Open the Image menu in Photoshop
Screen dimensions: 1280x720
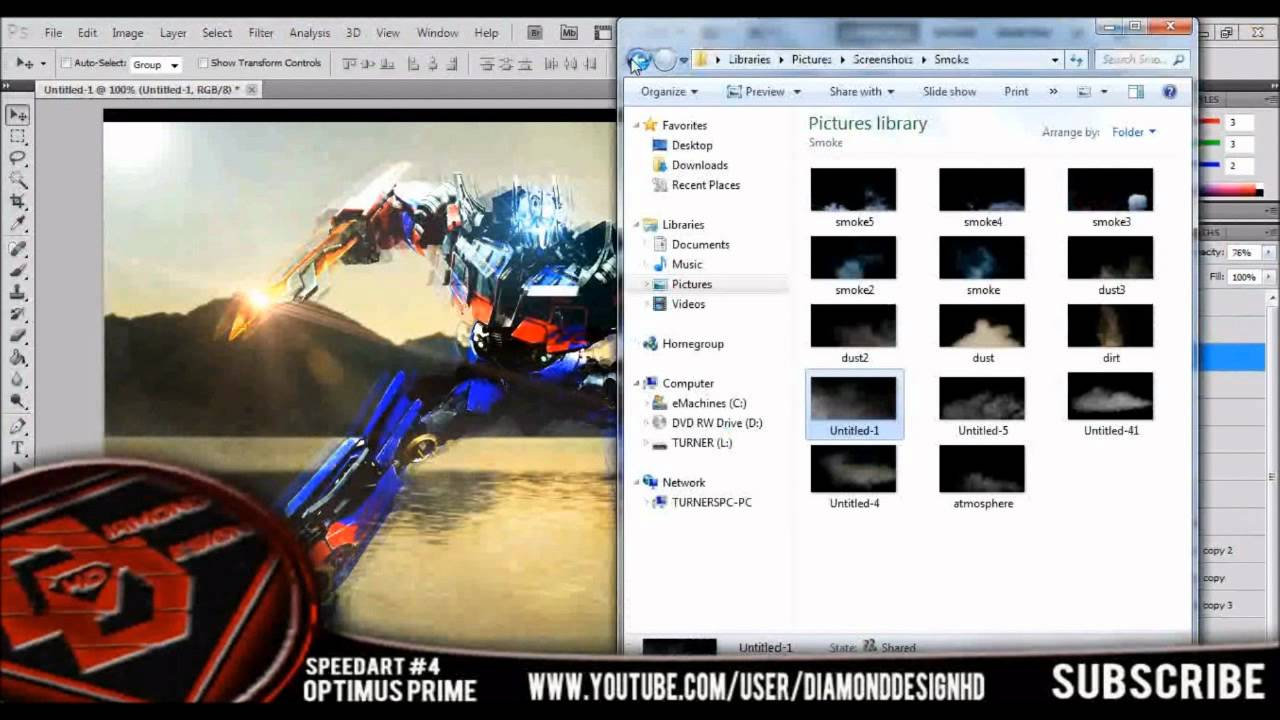point(127,33)
